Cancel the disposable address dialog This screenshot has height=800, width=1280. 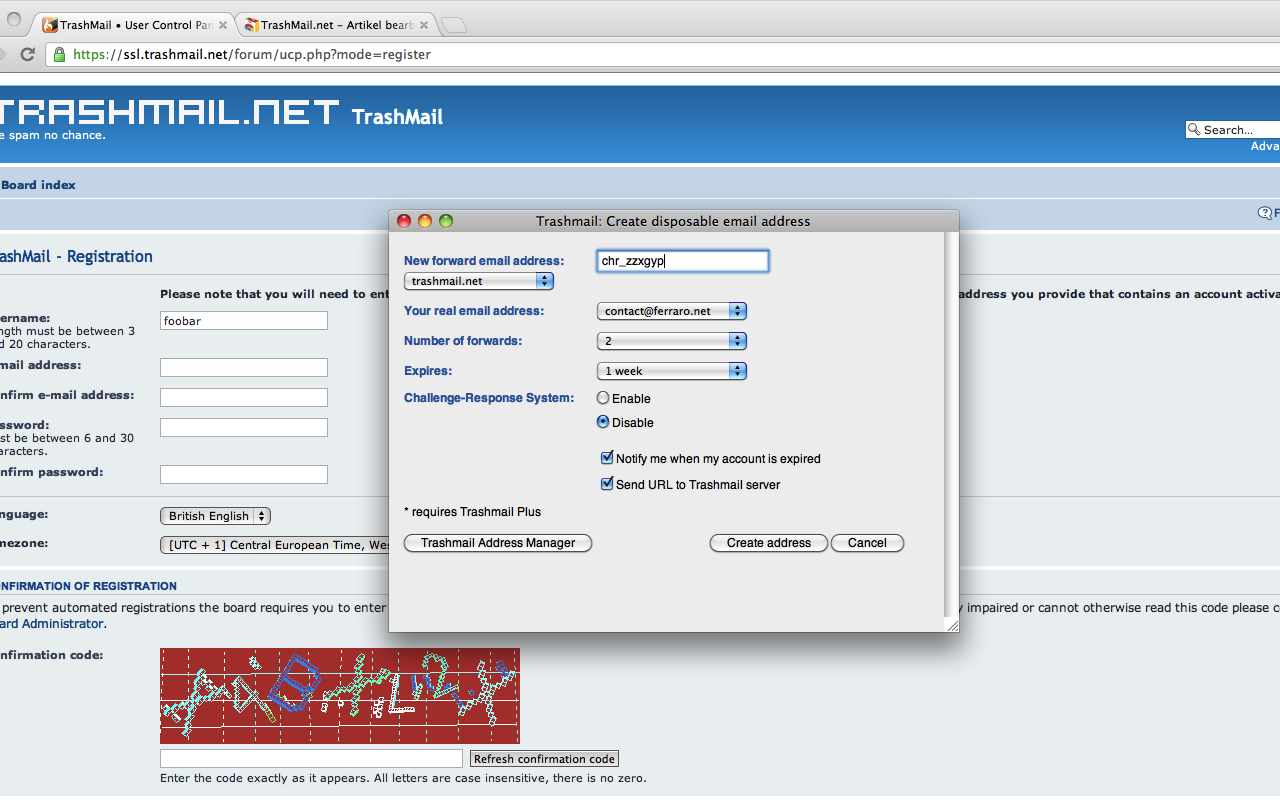[x=867, y=543]
